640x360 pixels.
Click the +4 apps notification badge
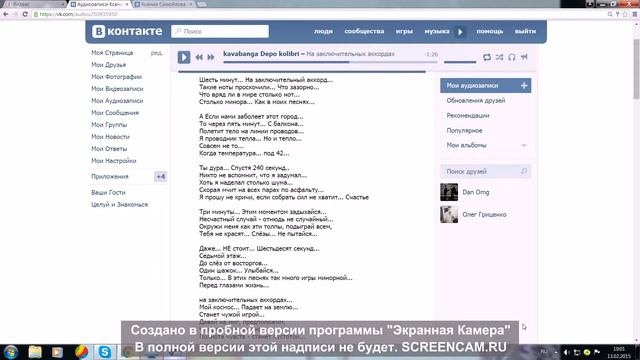pyautogui.click(x=160, y=177)
